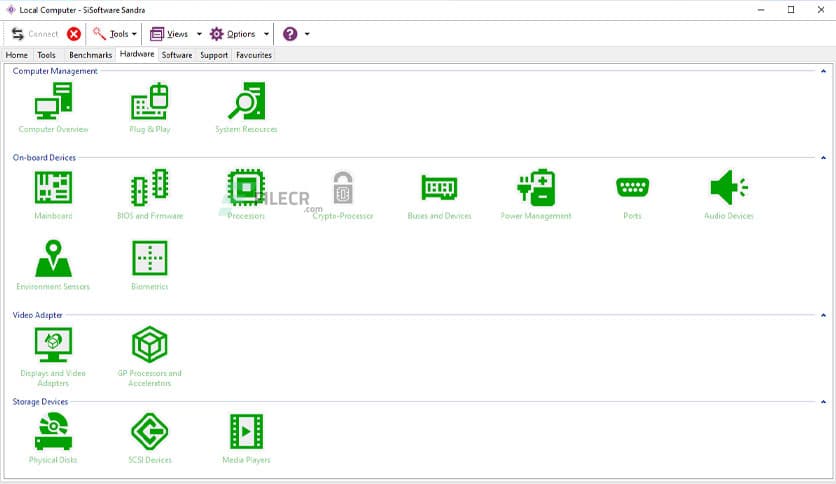This screenshot has height=484, width=836.
Task: Click the Connect toolbar button
Action: pyautogui.click(x=35, y=34)
